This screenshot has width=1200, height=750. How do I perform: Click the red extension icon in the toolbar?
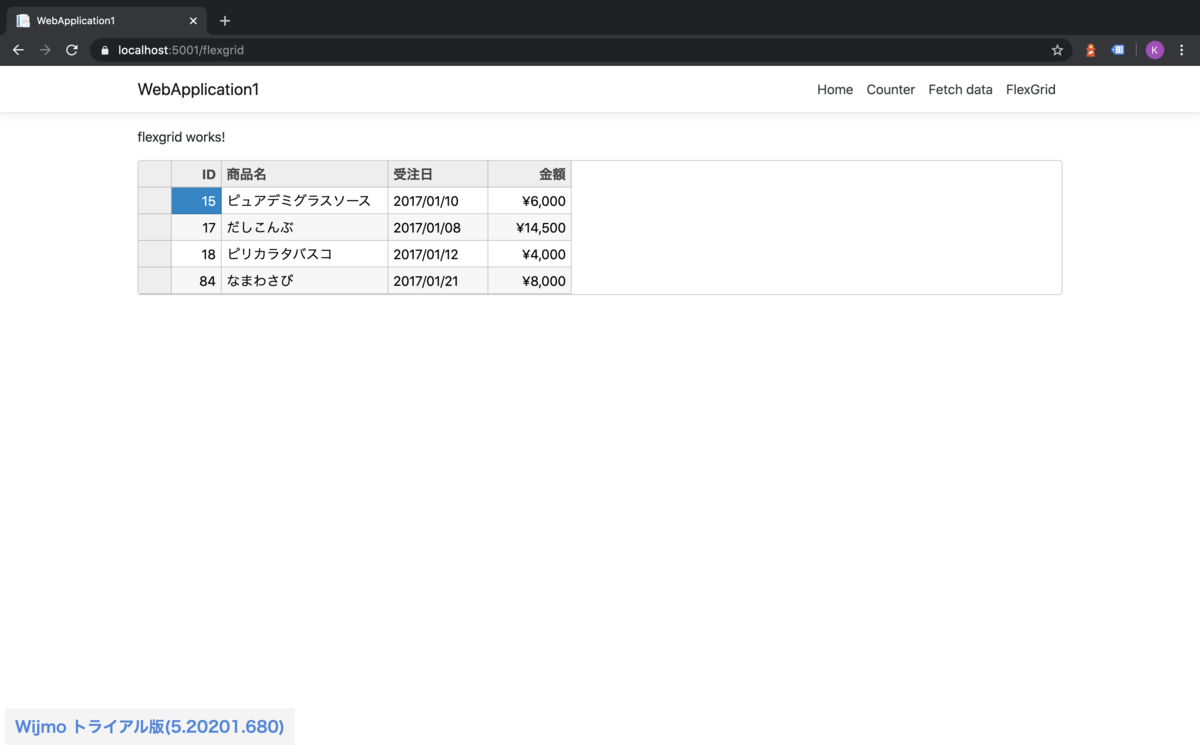(x=1091, y=50)
